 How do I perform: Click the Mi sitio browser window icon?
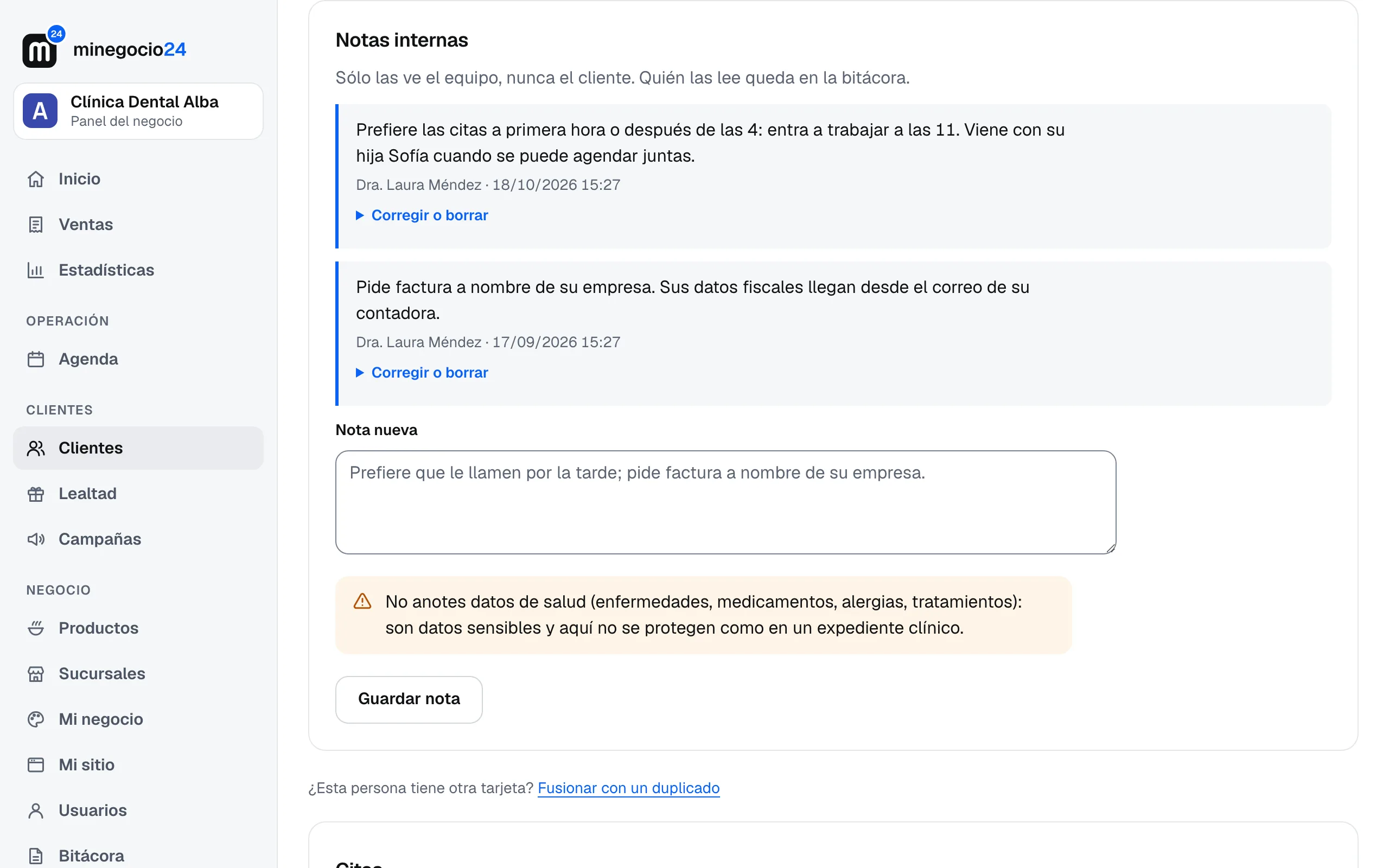pos(36,765)
